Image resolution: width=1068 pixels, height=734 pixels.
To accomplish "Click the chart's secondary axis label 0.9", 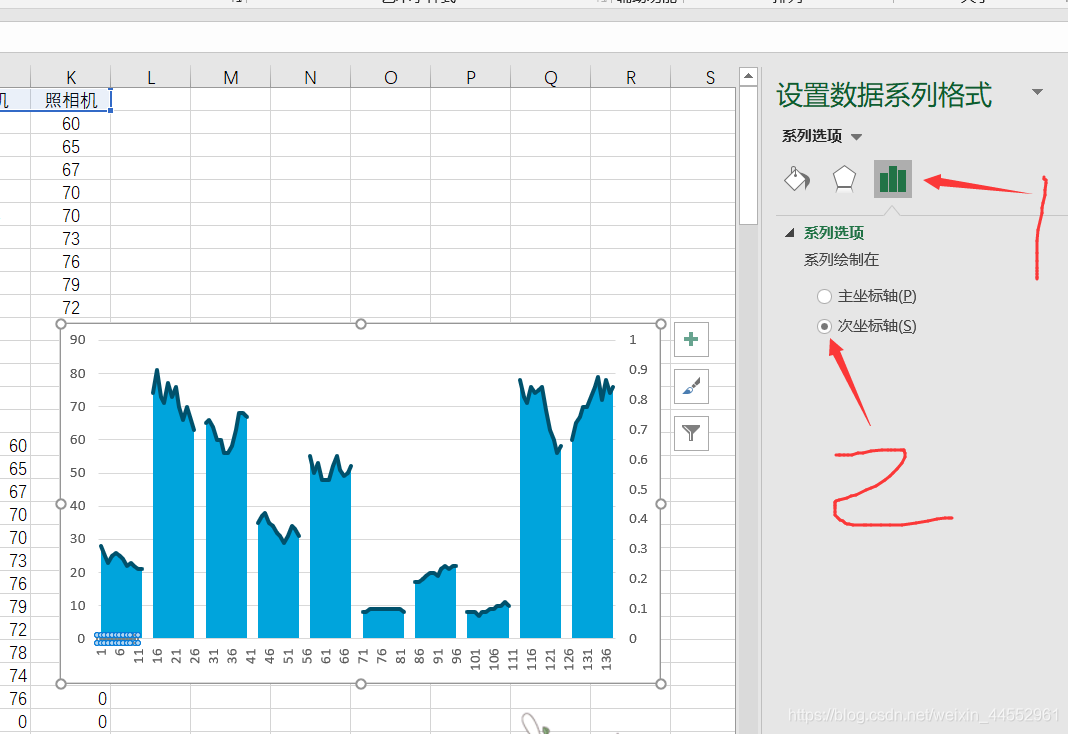I will [x=638, y=370].
